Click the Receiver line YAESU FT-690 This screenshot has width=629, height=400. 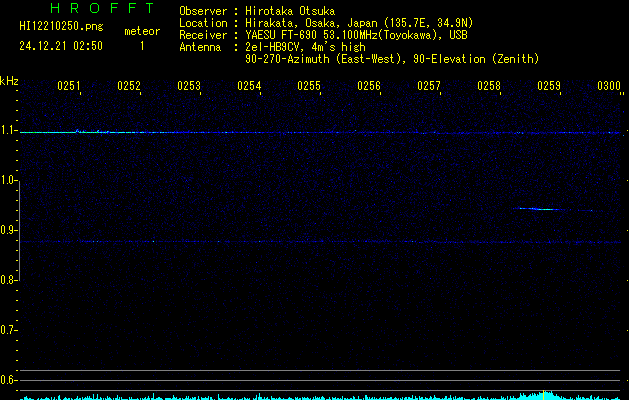pos(323,35)
